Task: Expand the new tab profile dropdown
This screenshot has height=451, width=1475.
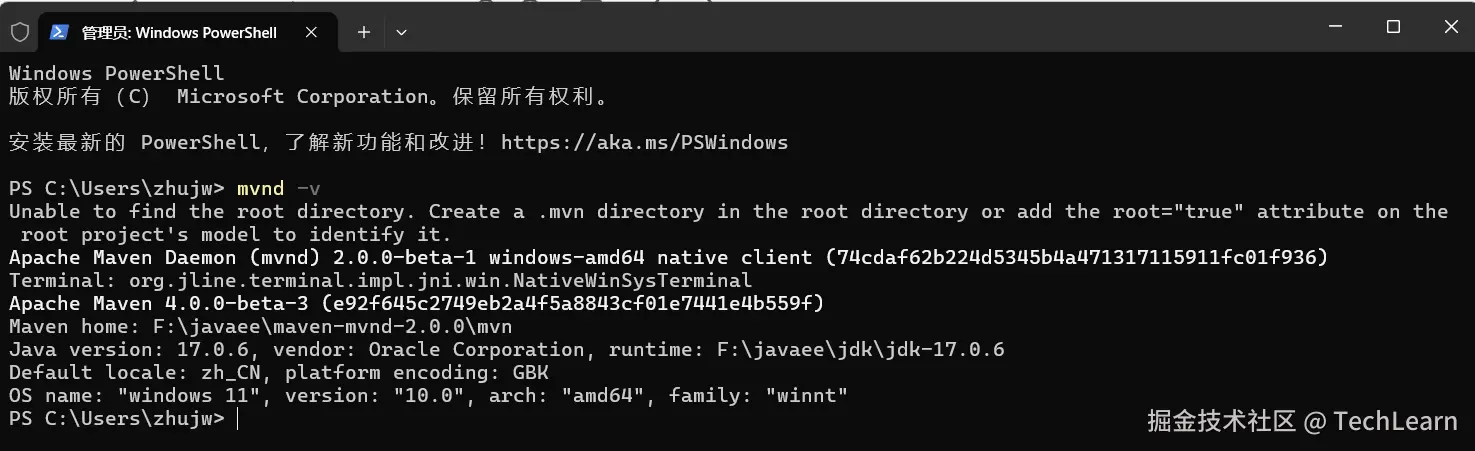Action: tap(401, 32)
